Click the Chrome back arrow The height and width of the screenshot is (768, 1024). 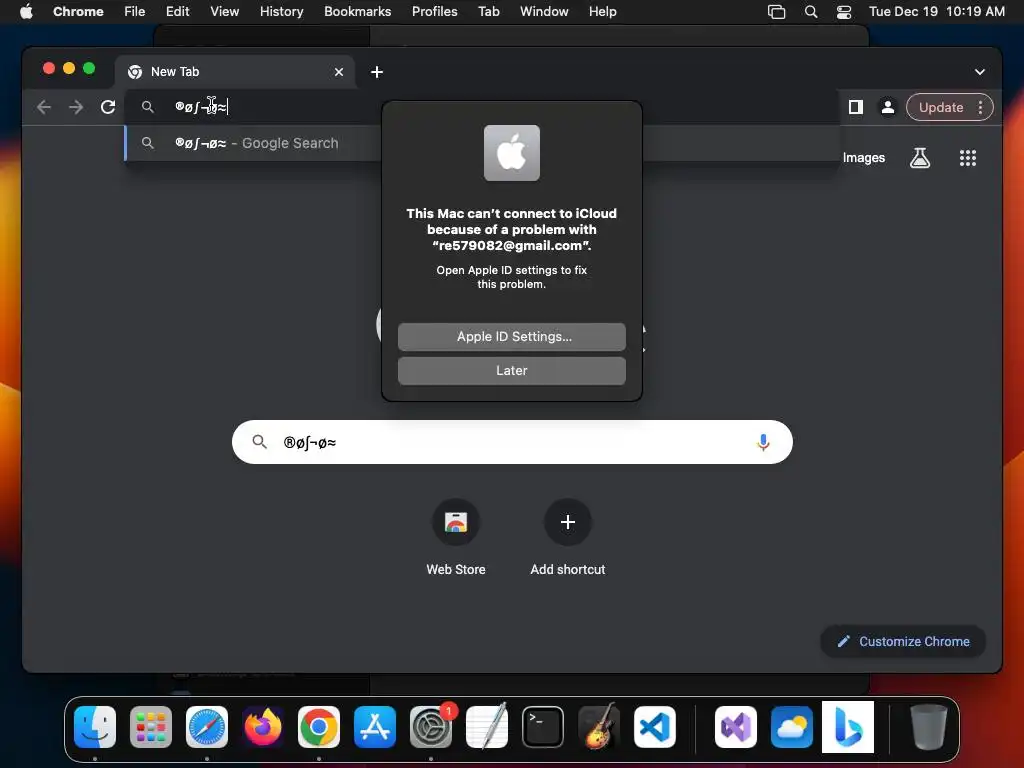pos(44,107)
